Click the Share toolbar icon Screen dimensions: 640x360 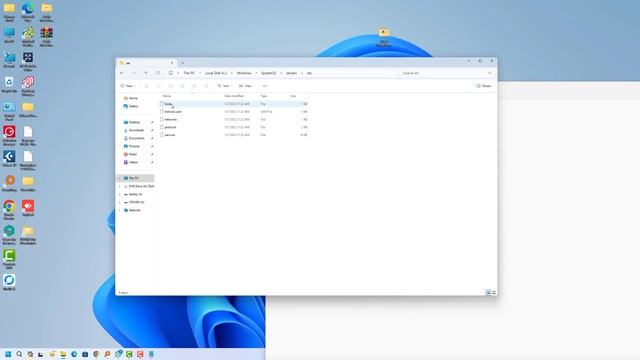point(194,86)
